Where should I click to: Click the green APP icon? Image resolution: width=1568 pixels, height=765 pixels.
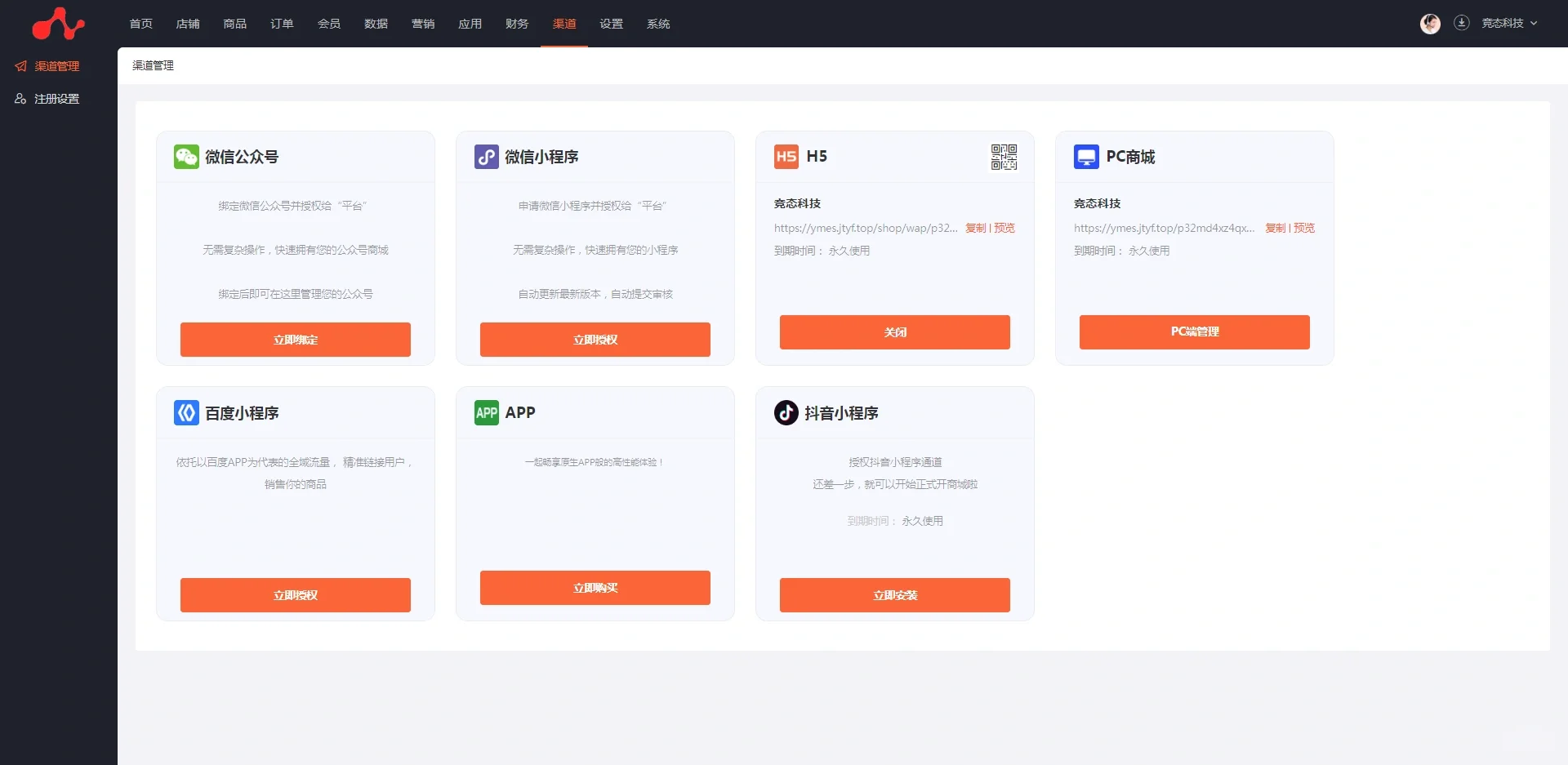click(486, 412)
